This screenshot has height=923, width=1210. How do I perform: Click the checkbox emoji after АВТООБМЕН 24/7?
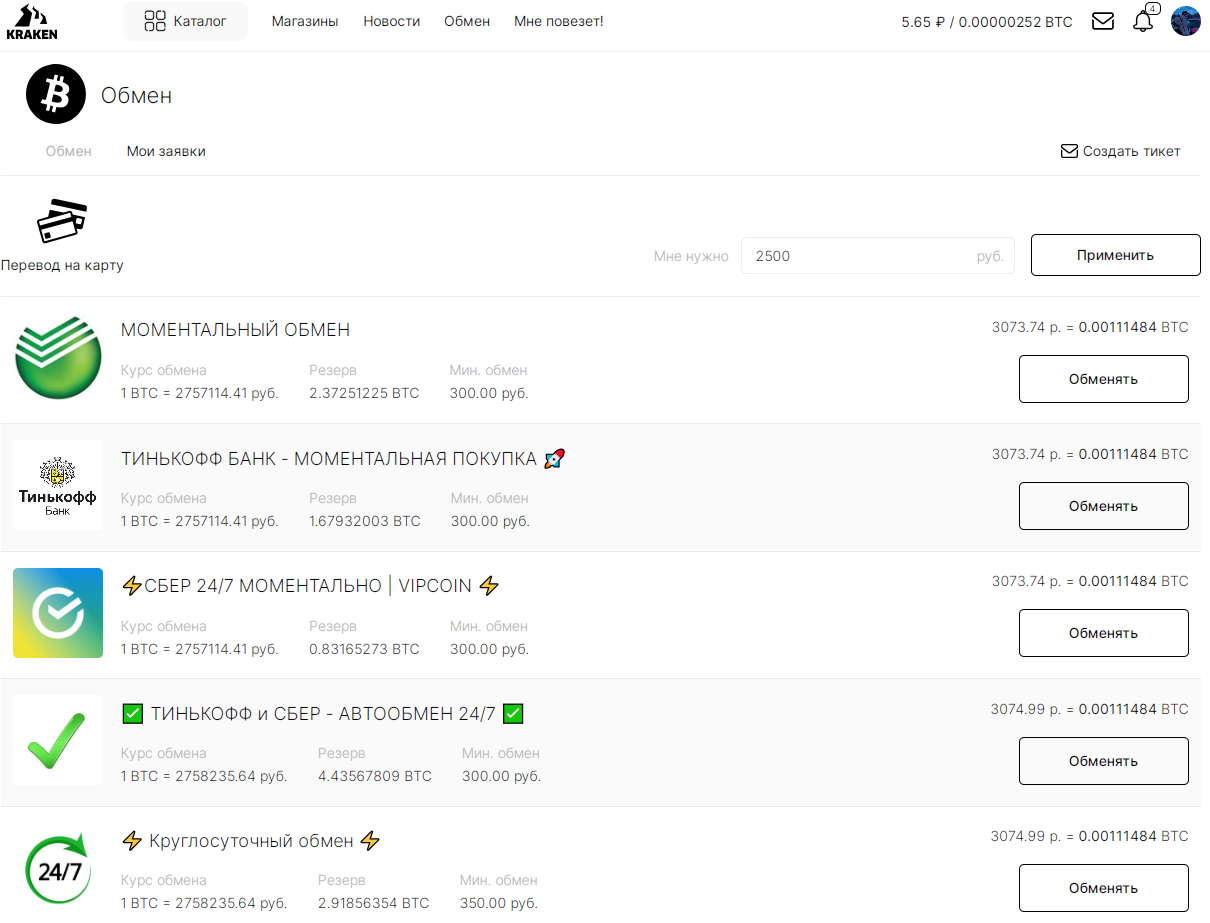[513, 714]
